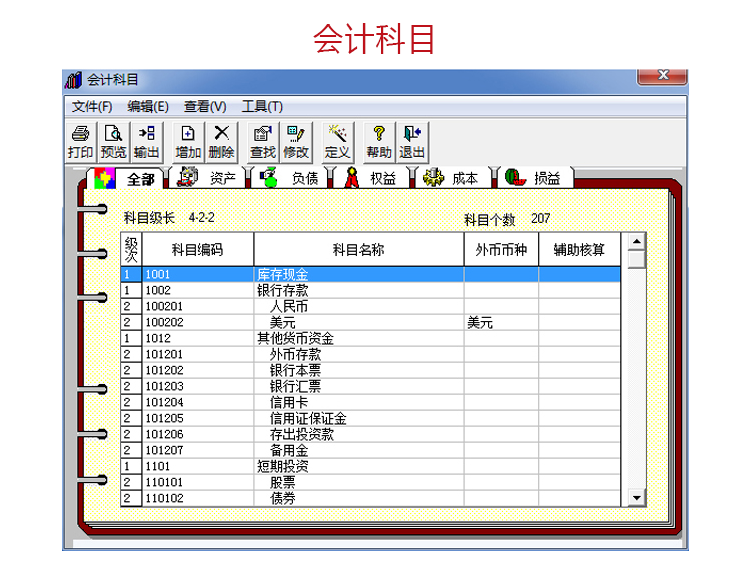
Task: Open the 查找 (Find) tool
Action: coord(263,142)
